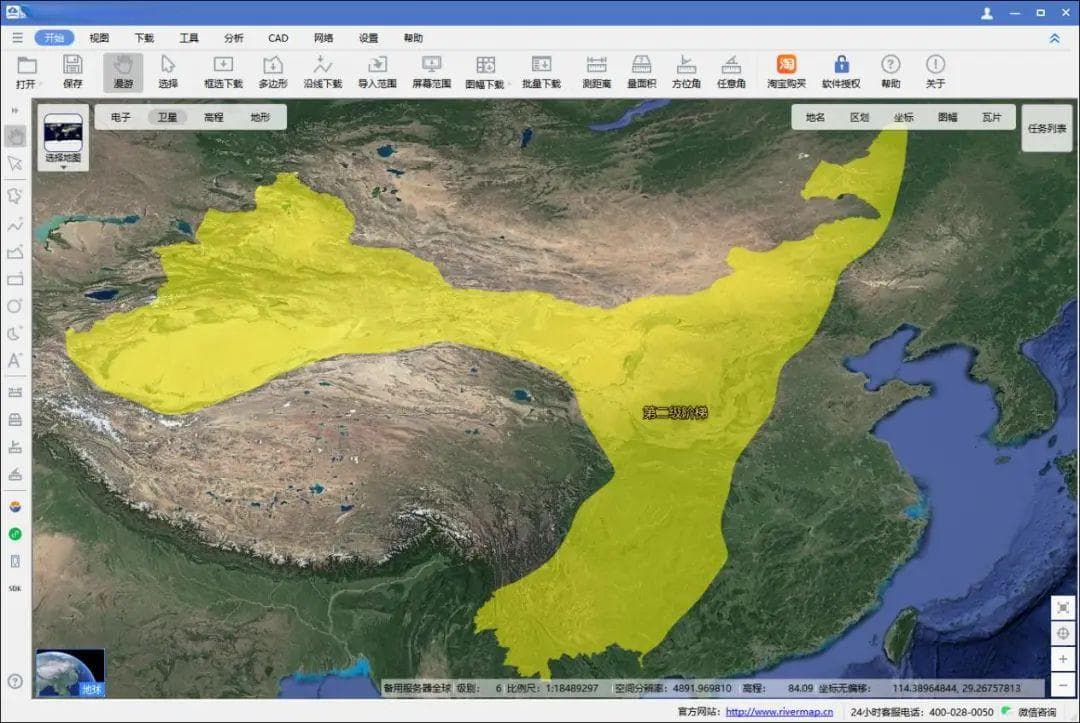Choose the draw rectangle tool in left sidebar

(x=15, y=280)
